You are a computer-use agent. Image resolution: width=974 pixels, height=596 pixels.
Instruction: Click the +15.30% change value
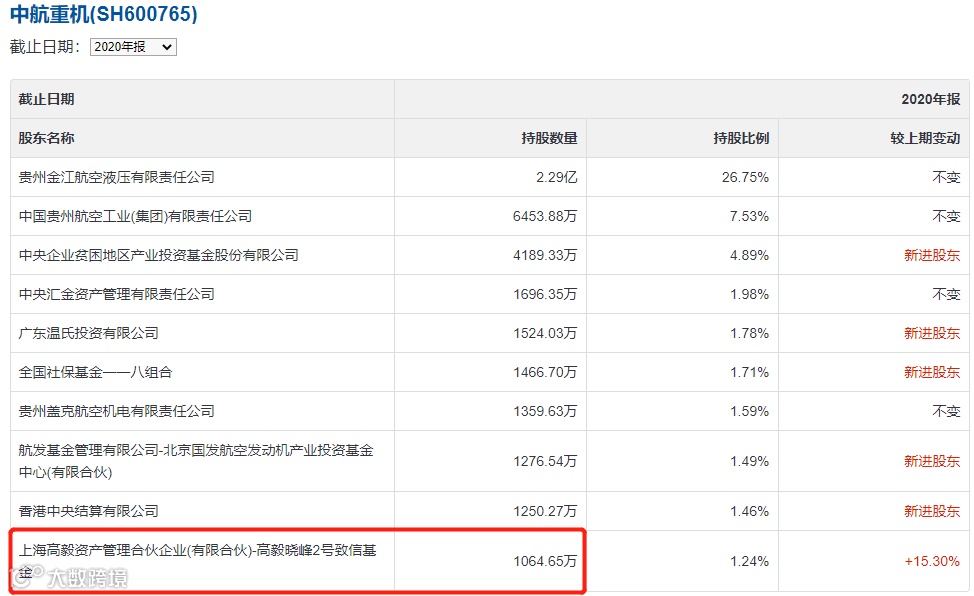(932, 561)
